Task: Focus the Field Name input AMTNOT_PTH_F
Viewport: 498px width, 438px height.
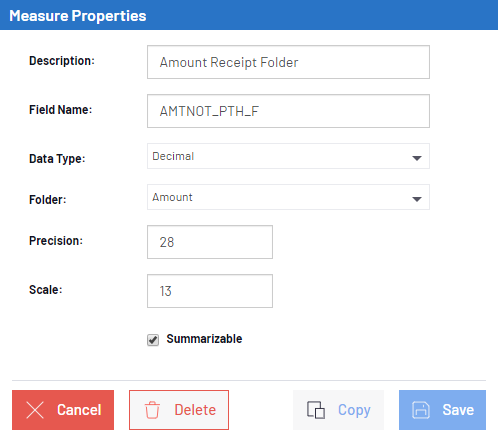Action: pos(288,111)
